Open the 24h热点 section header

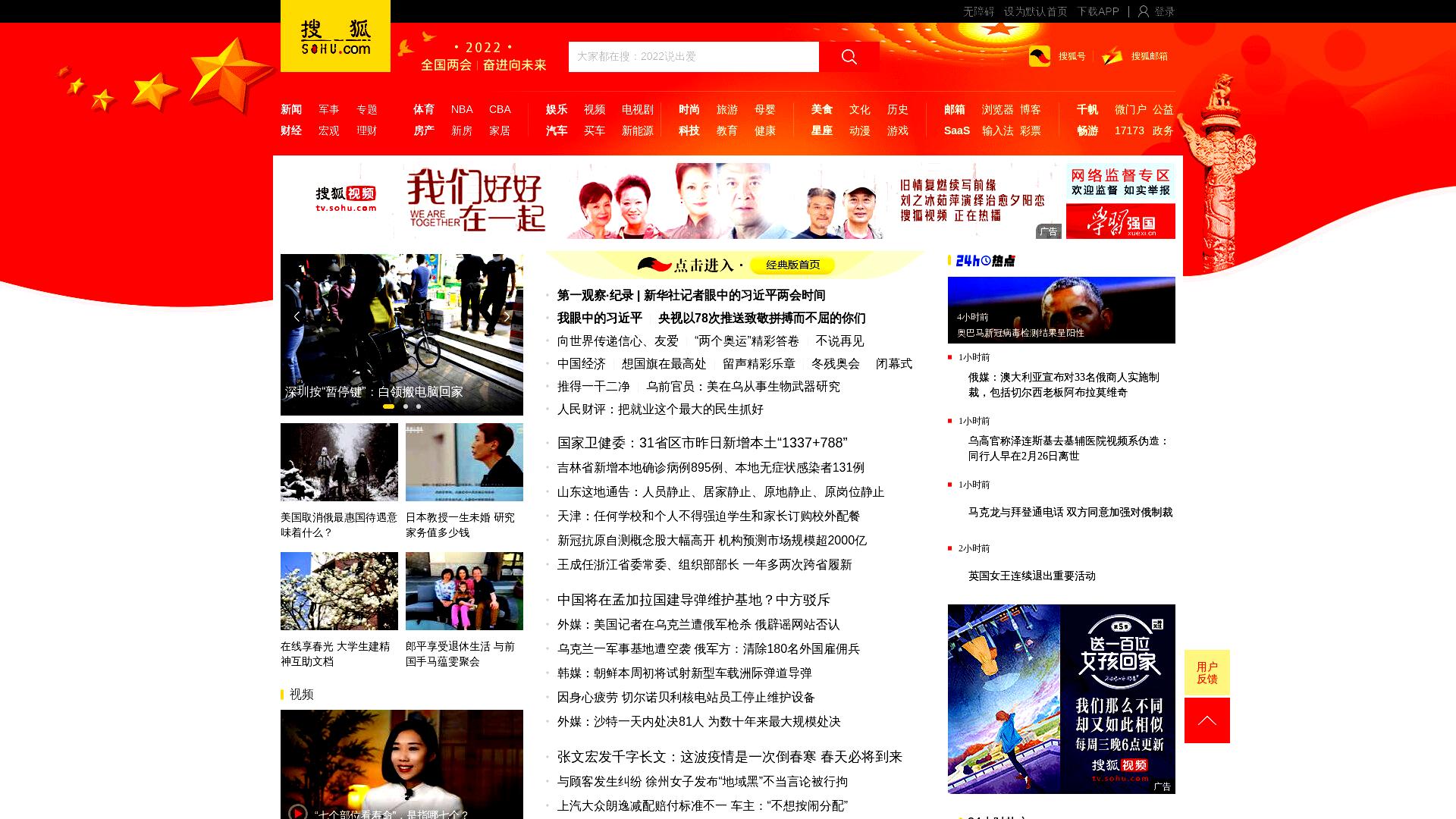984,261
